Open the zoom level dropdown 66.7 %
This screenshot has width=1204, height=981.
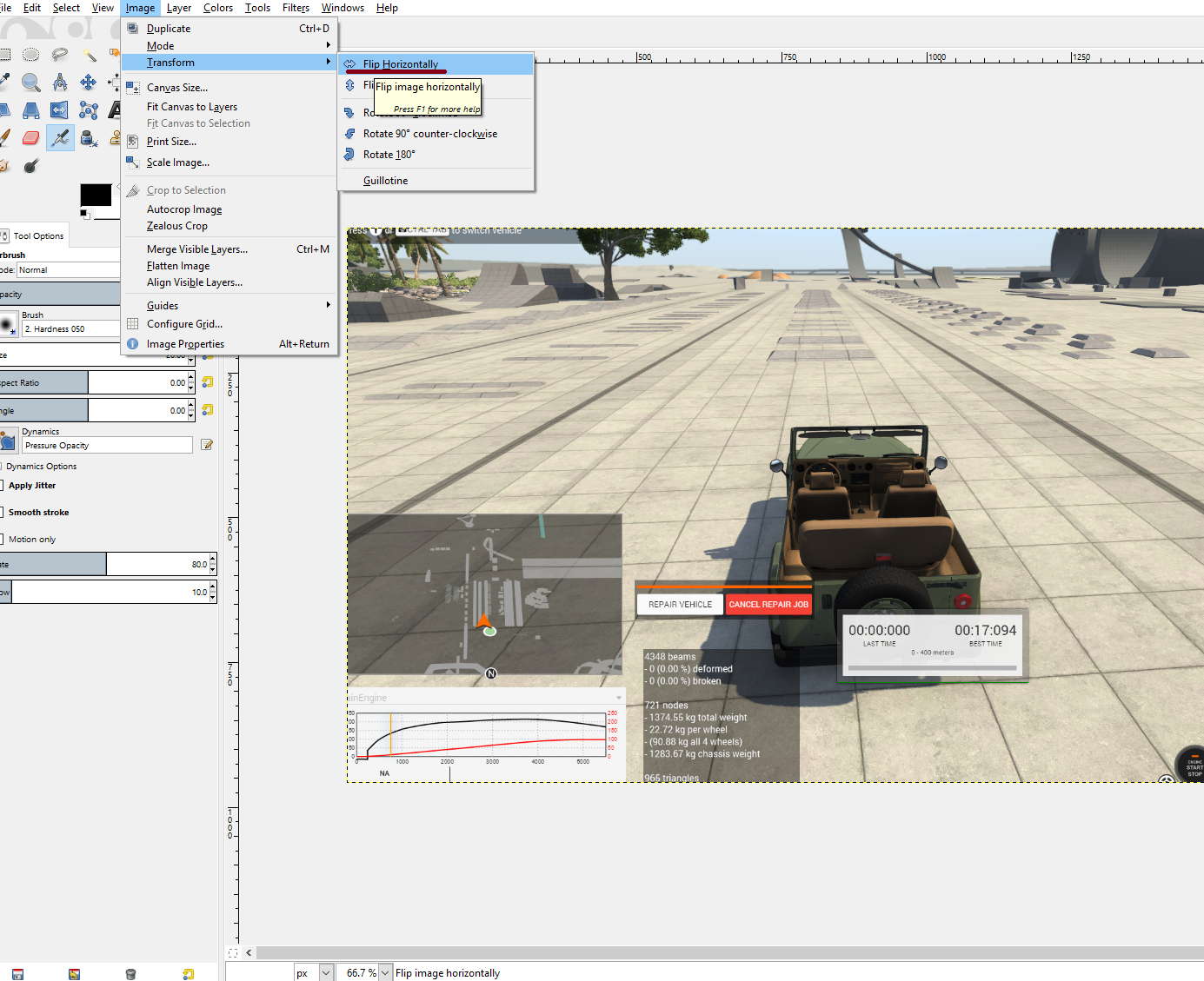pyautogui.click(x=385, y=973)
